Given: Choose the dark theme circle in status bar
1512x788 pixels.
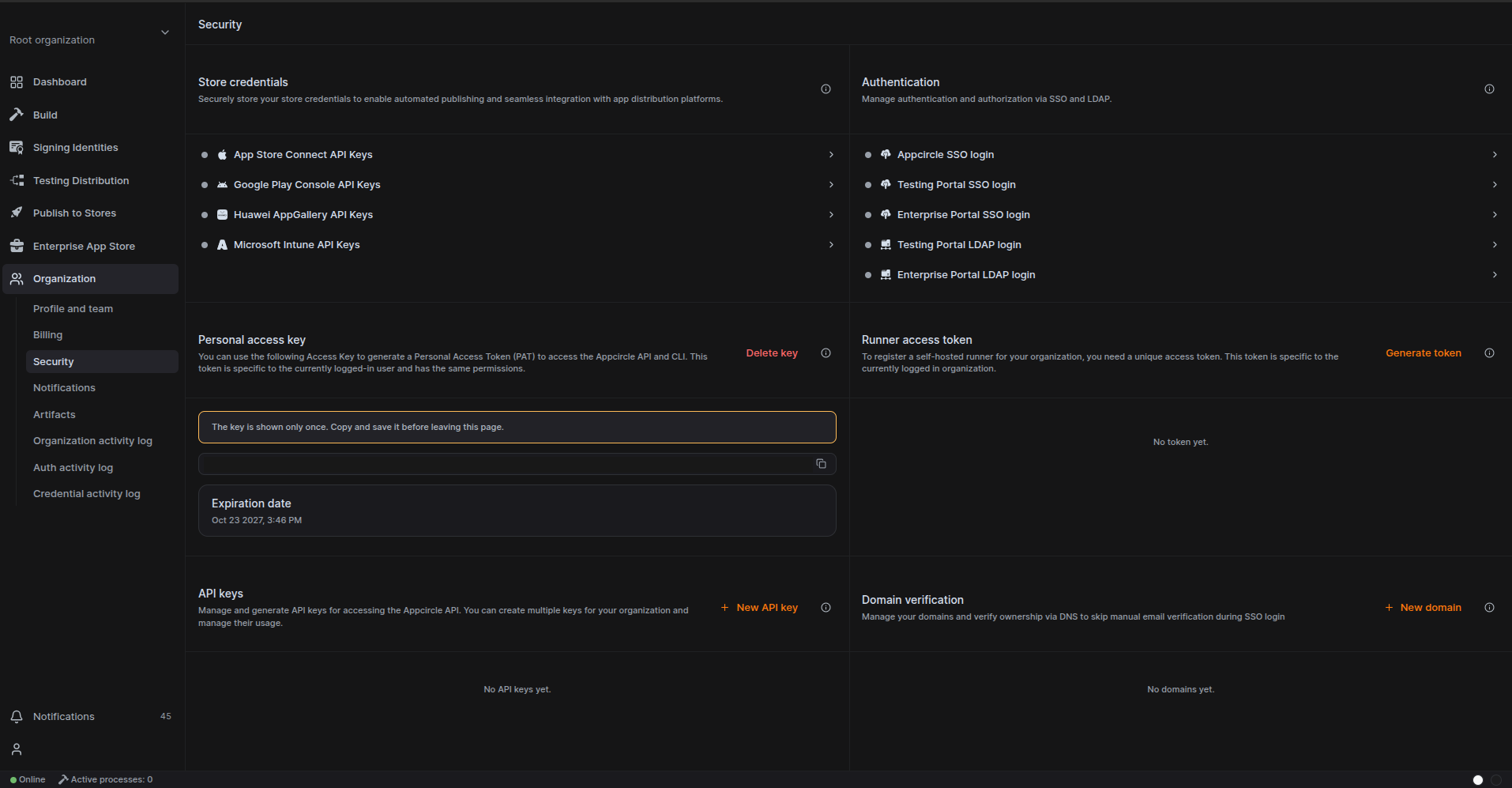Looking at the screenshot, I should pos(1496,780).
